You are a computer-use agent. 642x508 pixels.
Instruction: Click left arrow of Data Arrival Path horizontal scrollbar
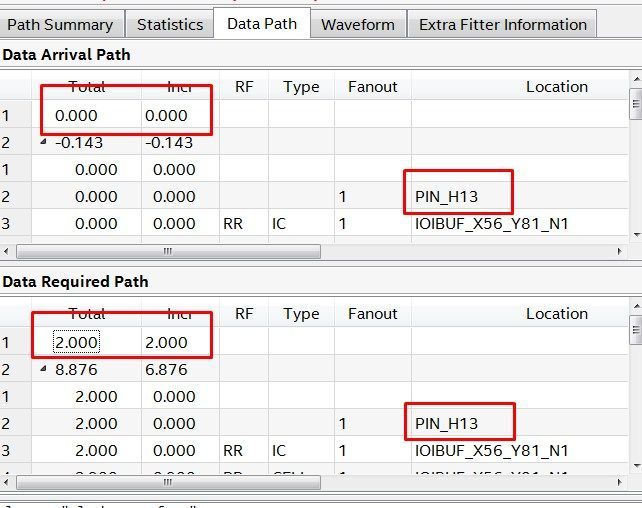[8, 252]
